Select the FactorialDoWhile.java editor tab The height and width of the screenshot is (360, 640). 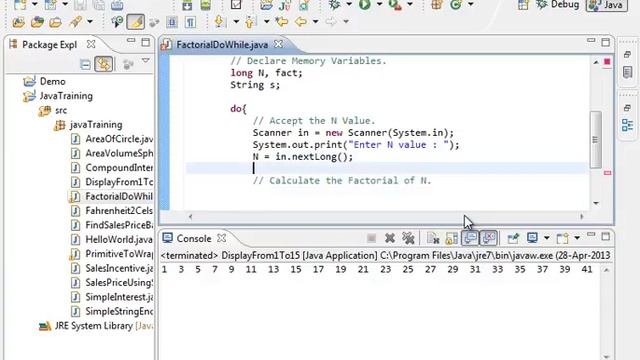[x=222, y=44]
